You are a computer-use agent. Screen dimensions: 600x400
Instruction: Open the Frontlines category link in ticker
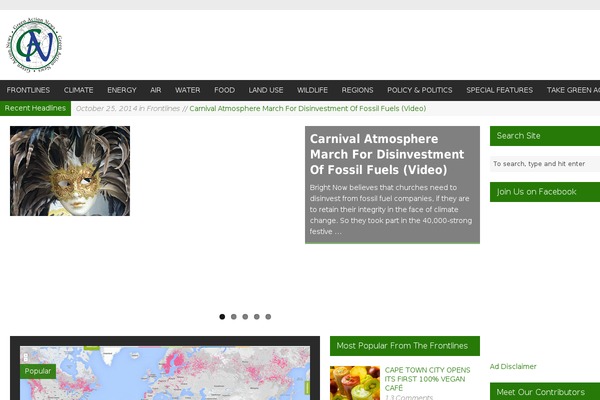163,109
